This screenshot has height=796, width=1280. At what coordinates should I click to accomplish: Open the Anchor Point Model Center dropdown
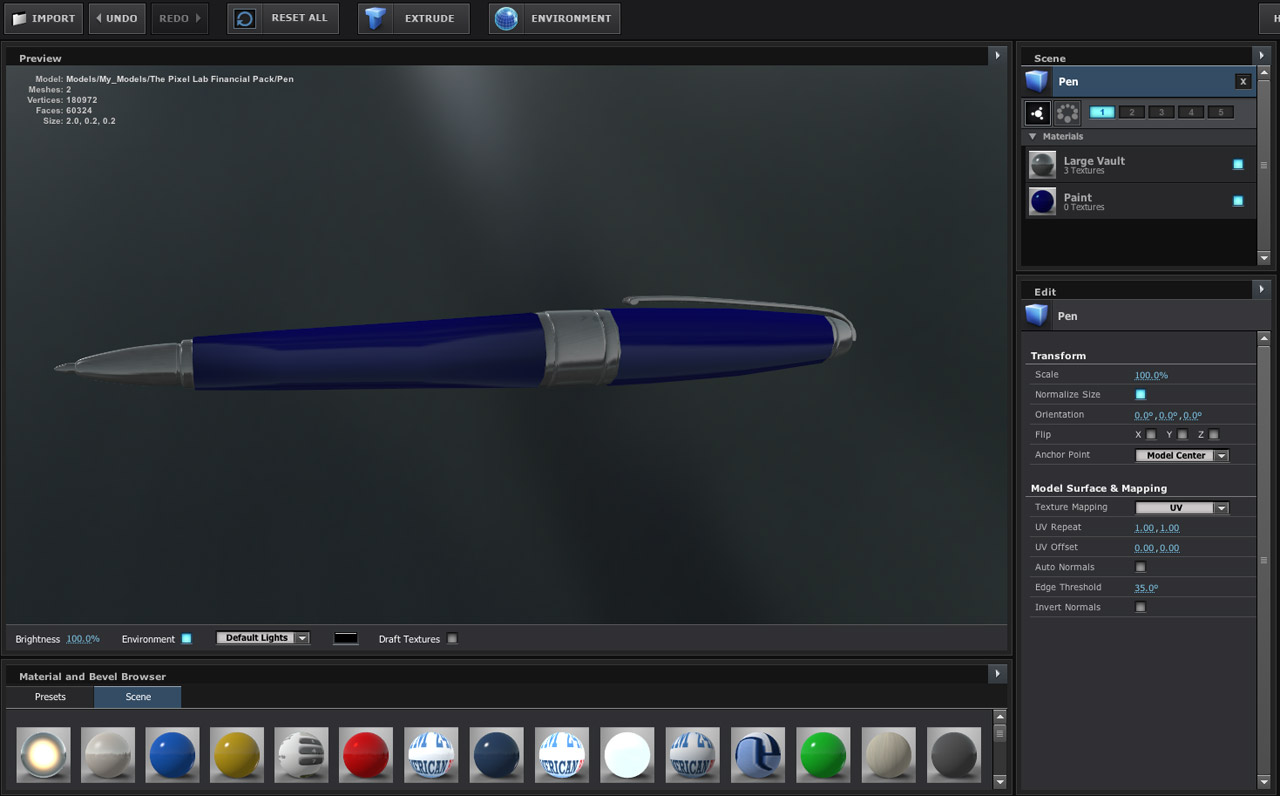tap(1182, 455)
